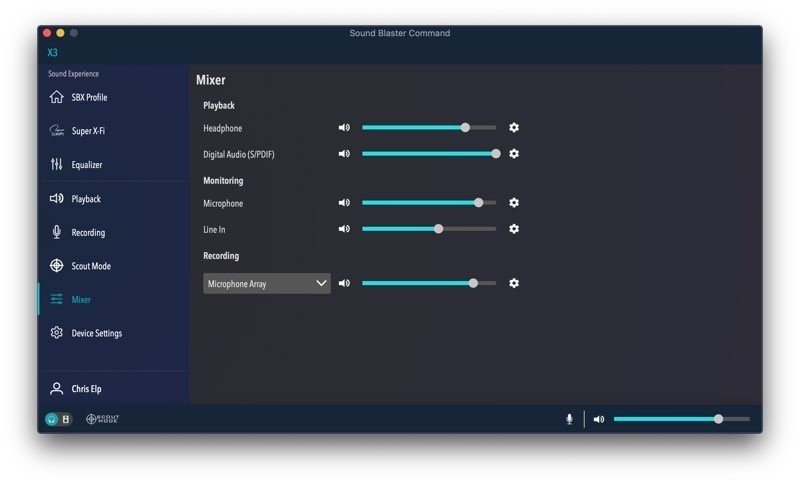Open Device Settings from the sidebar
Viewport: 800px width, 483px height.
(96, 334)
